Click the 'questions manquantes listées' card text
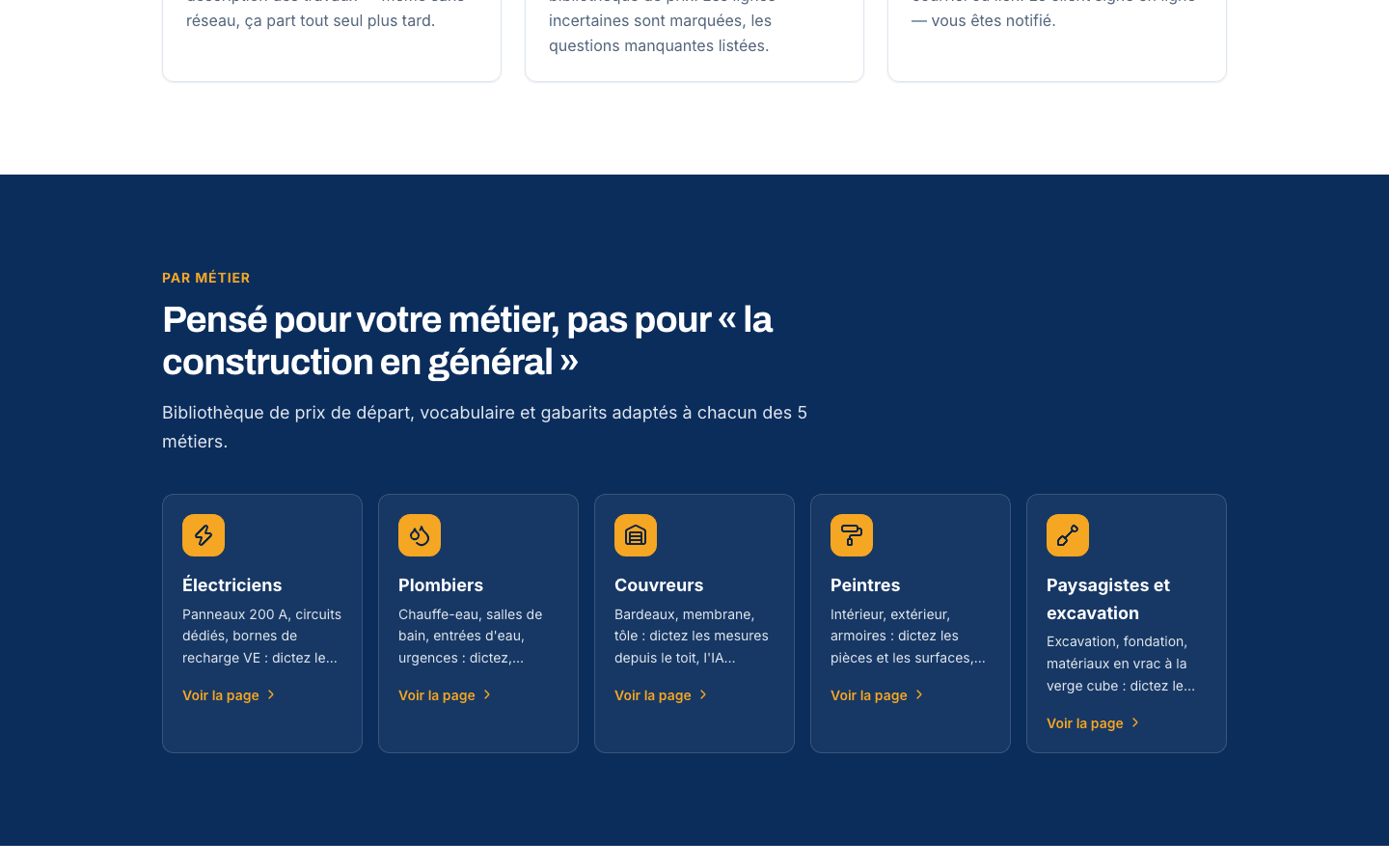1389x868 pixels. coord(659,45)
